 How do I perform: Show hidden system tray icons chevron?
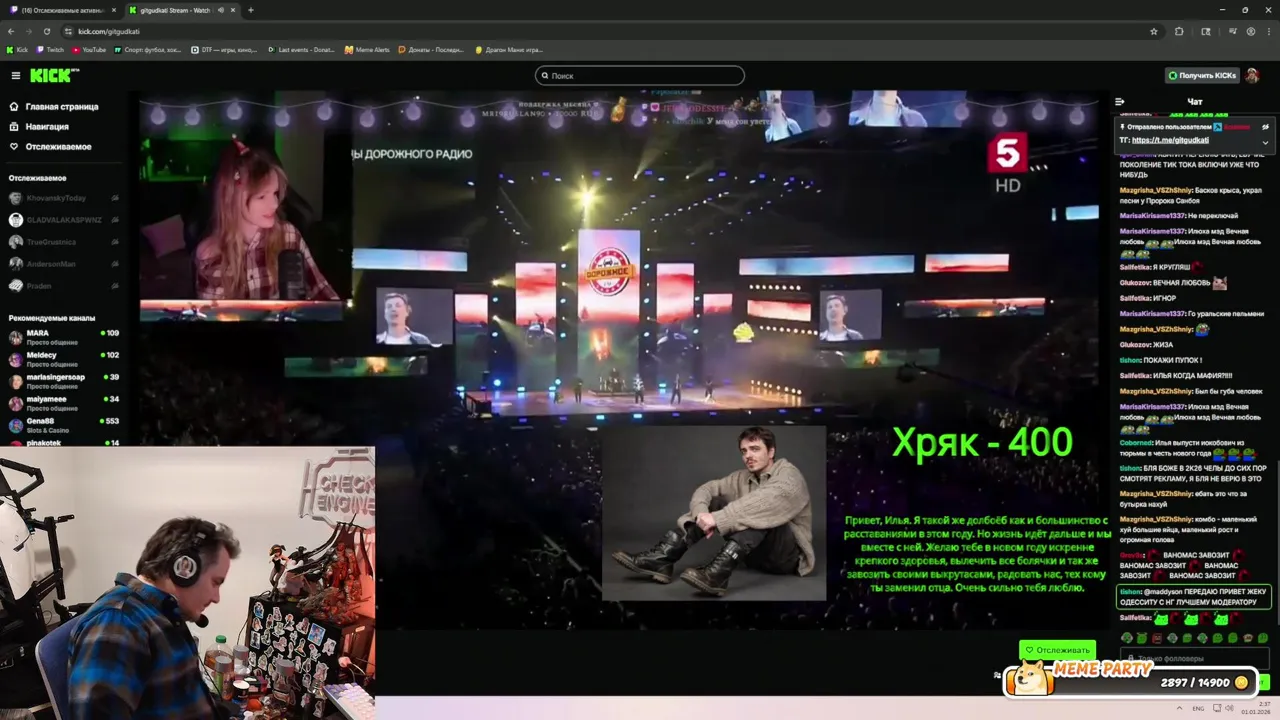pos(1179,708)
